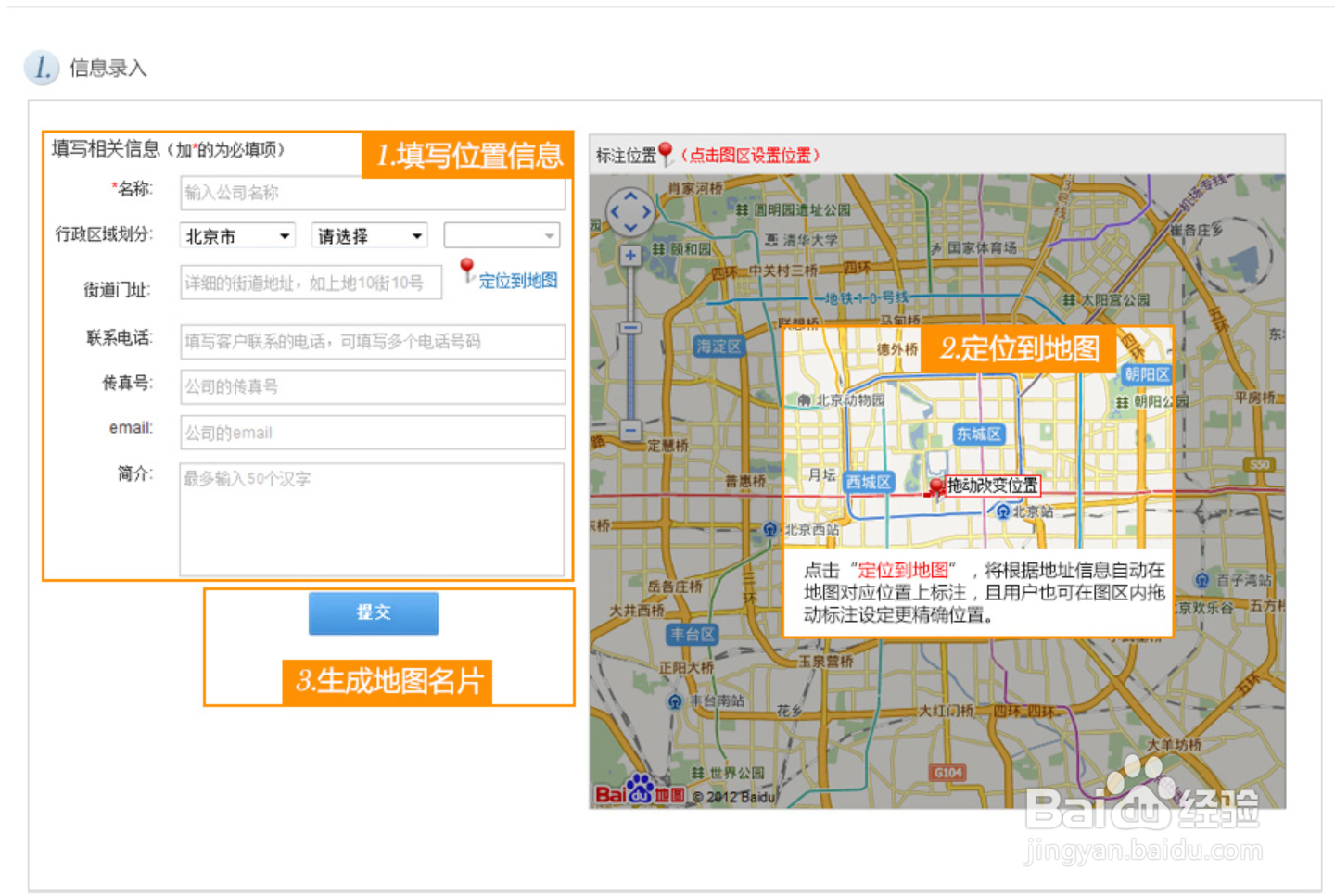Click the 名称 company name input field
The width and height of the screenshot is (1335, 896).
[372, 193]
